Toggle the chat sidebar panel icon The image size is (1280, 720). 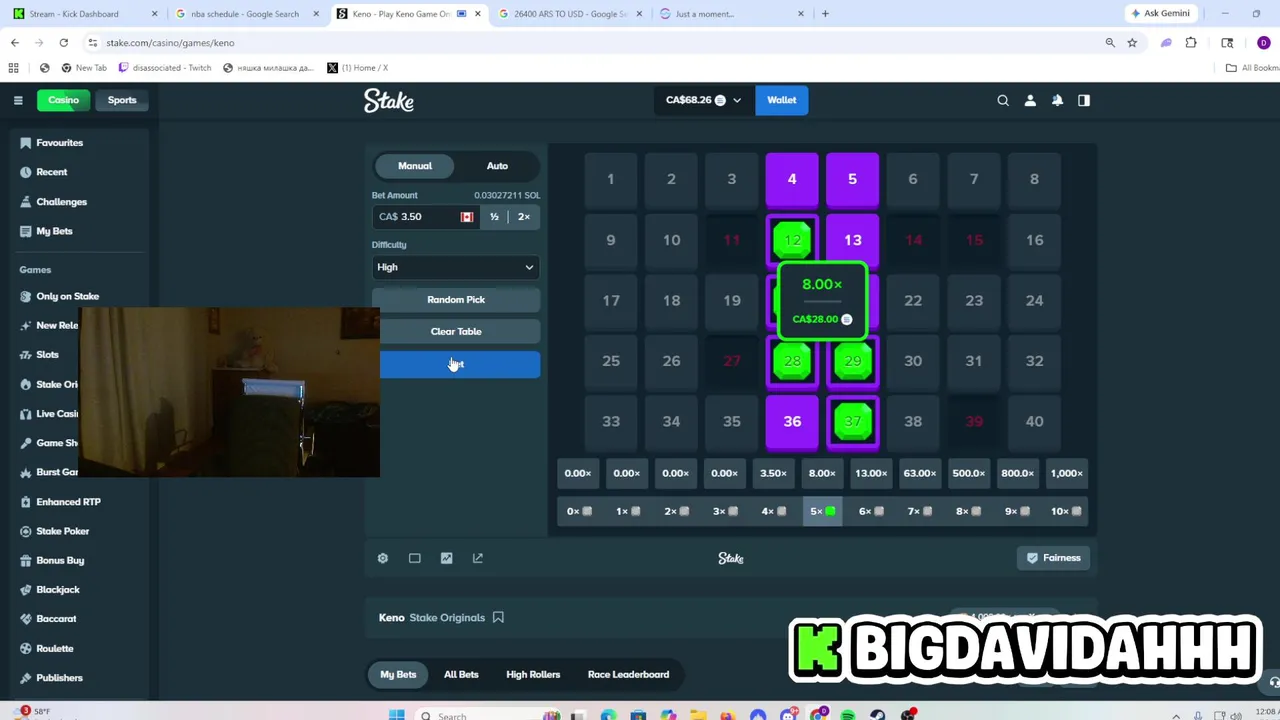[x=1084, y=100]
